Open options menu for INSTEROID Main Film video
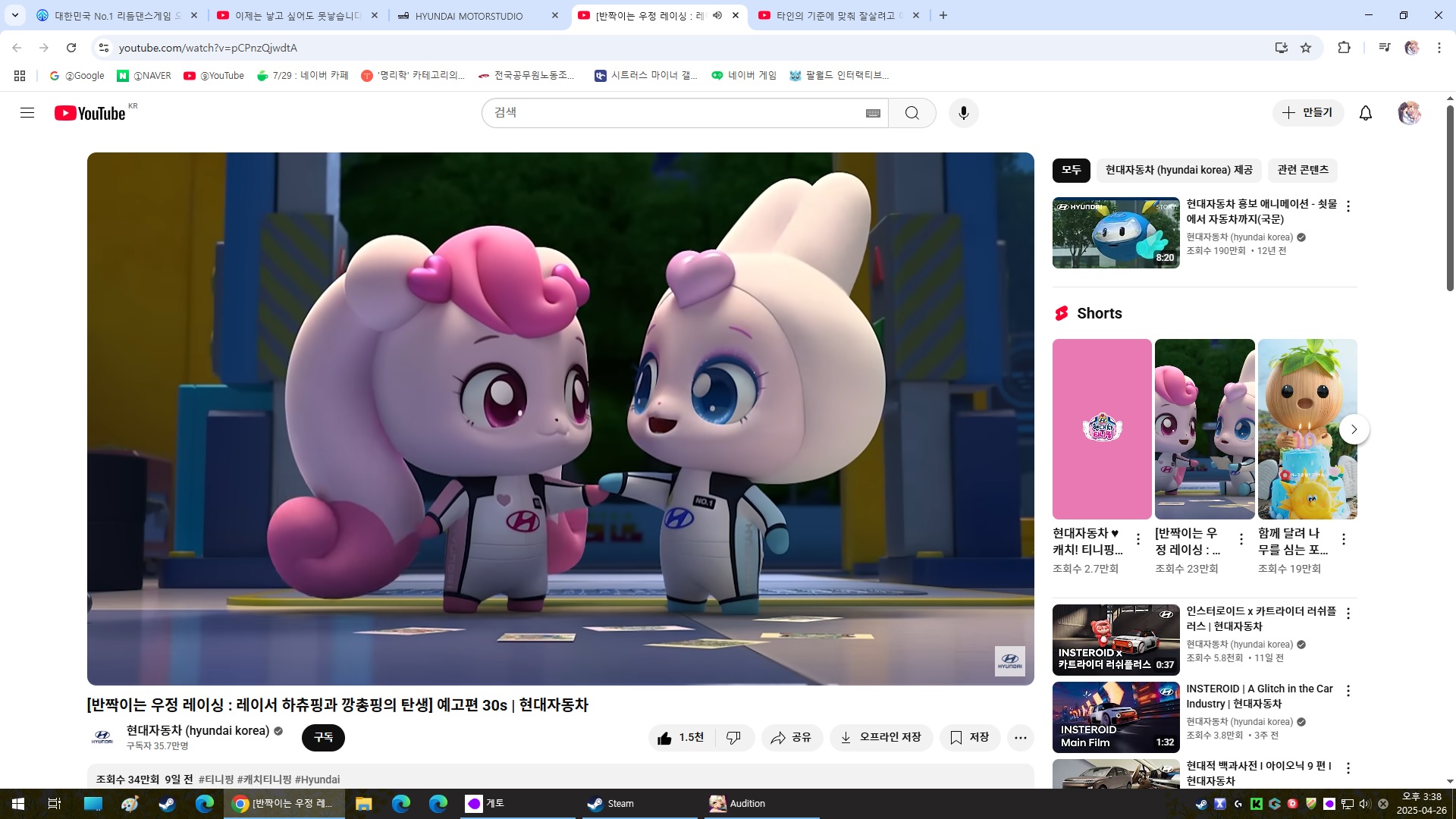 pos(1348,691)
